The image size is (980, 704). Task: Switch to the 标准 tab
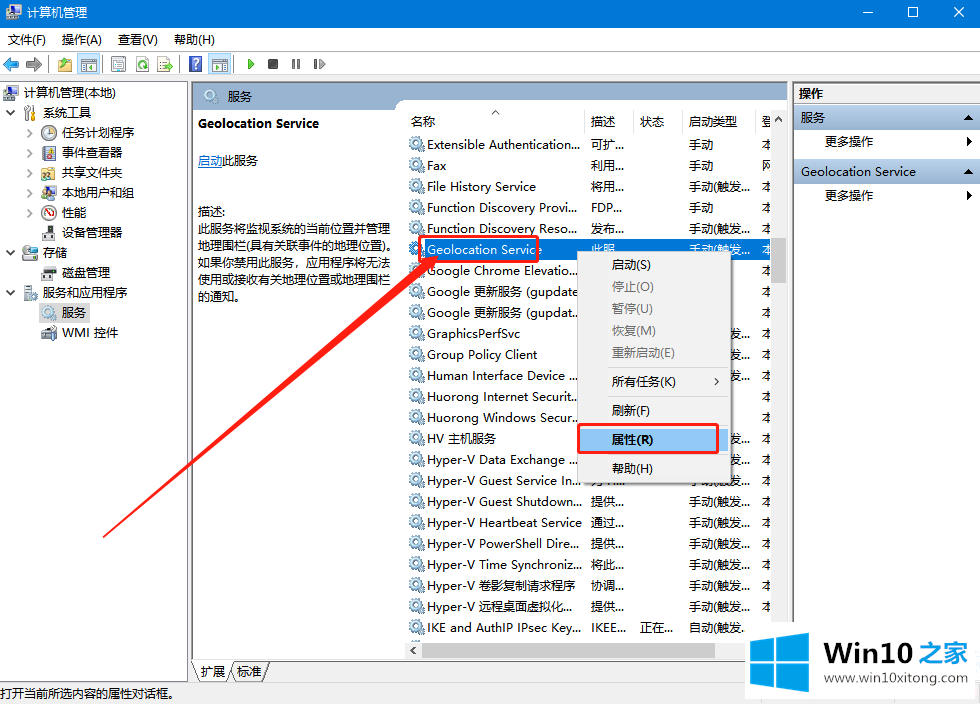click(249, 671)
